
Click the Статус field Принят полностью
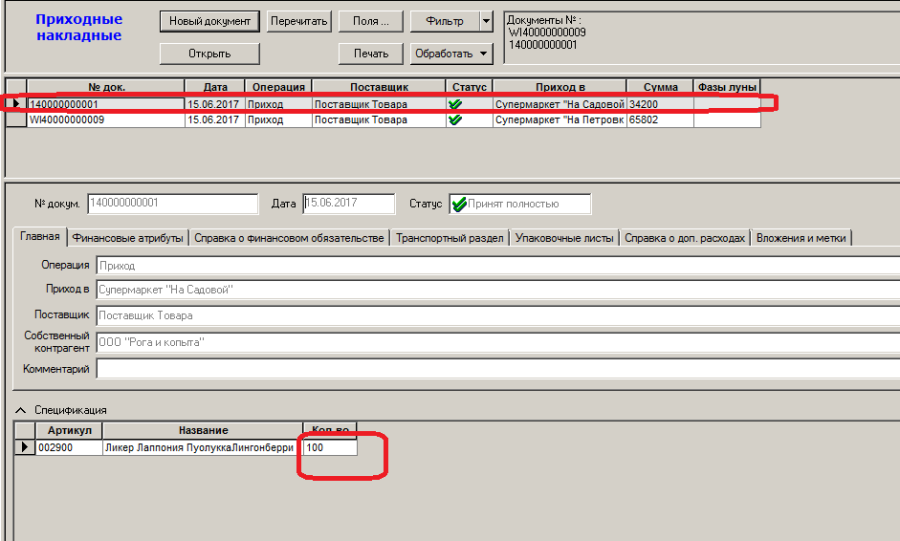[520, 204]
